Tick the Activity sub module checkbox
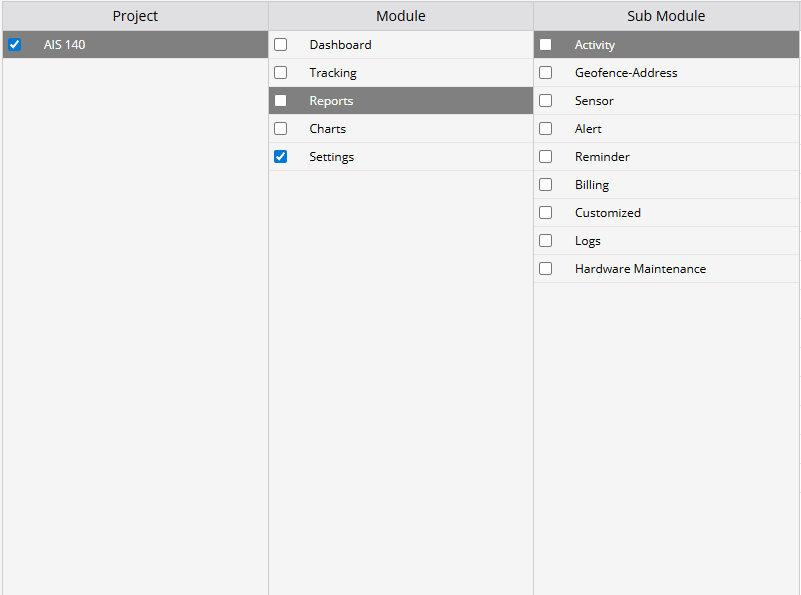This screenshot has height=595, width=801. [x=546, y=45]
